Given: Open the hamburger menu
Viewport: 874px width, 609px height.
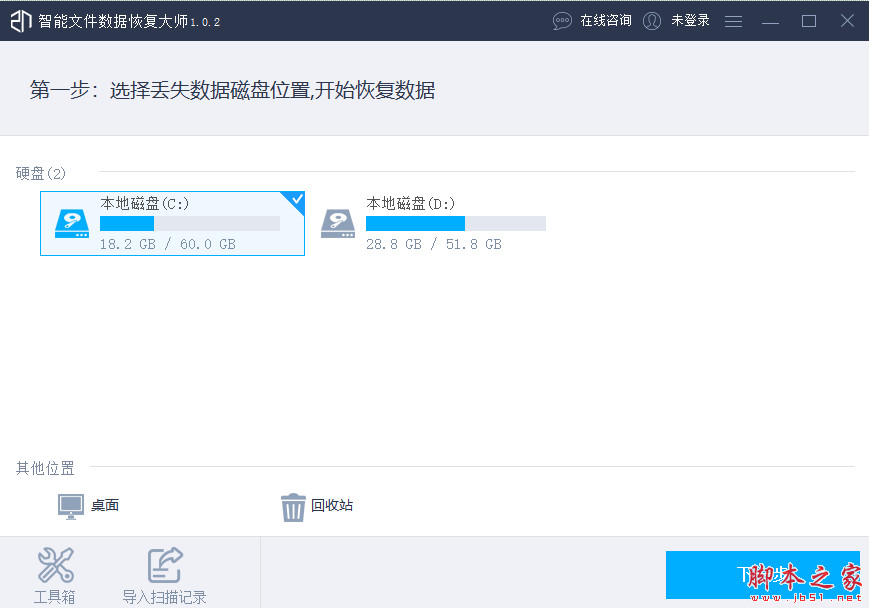Looking at the screenshot, I should coord(733,20).
